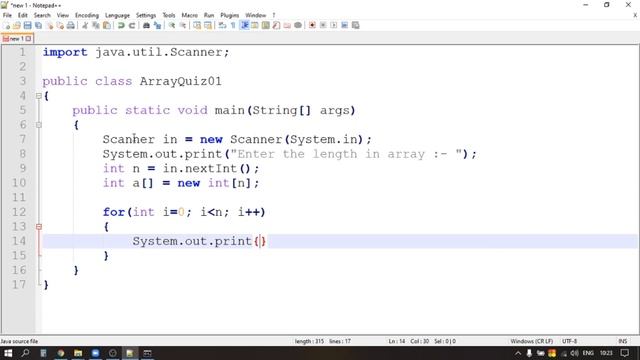This screenshot has height=360, width=640.
Task: Collapse the class block fold at line 4
Action: click(39, 96)
